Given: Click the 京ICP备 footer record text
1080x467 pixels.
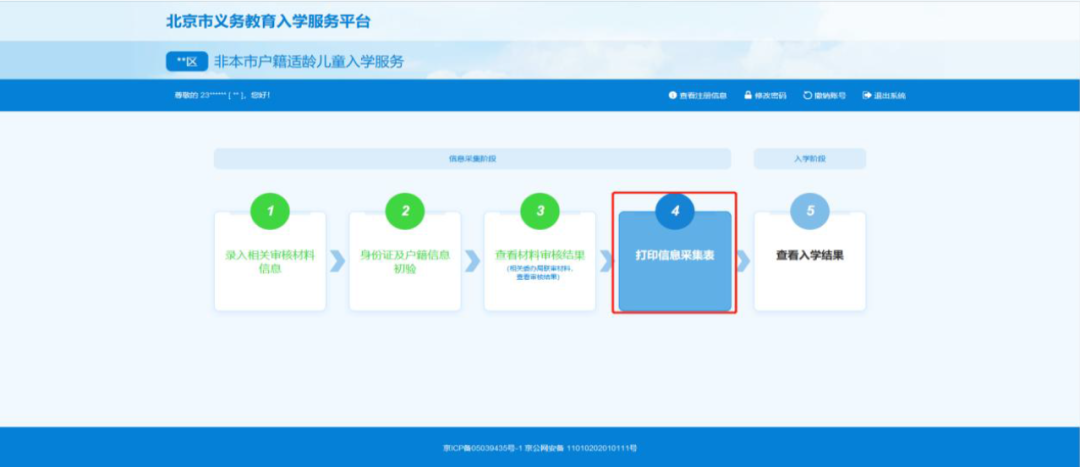Looking at the screenshot, I should click(540, 448).
